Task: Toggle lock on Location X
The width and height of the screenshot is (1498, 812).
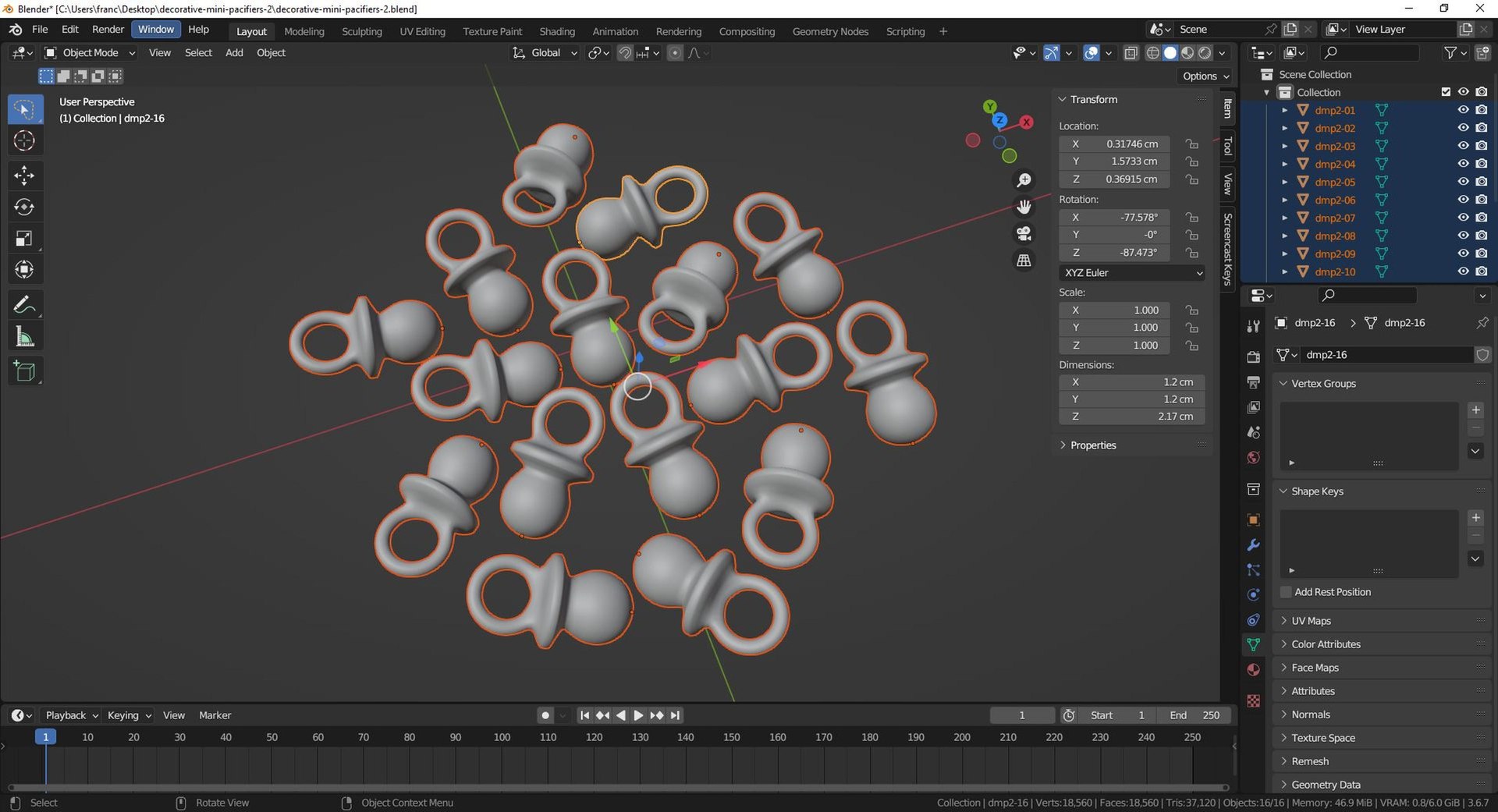Action: coord(1191,144)
